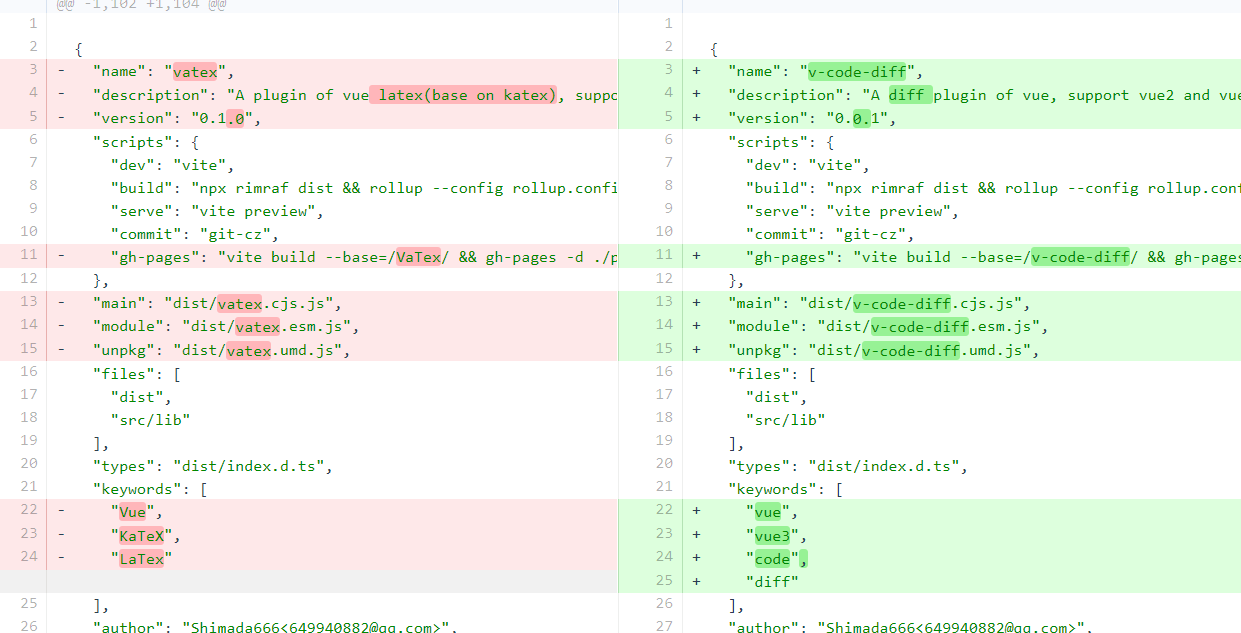This screenshot has height=633, width=1241.
Task: Click the plus marker on right line 3
Action: click(697, 70)
